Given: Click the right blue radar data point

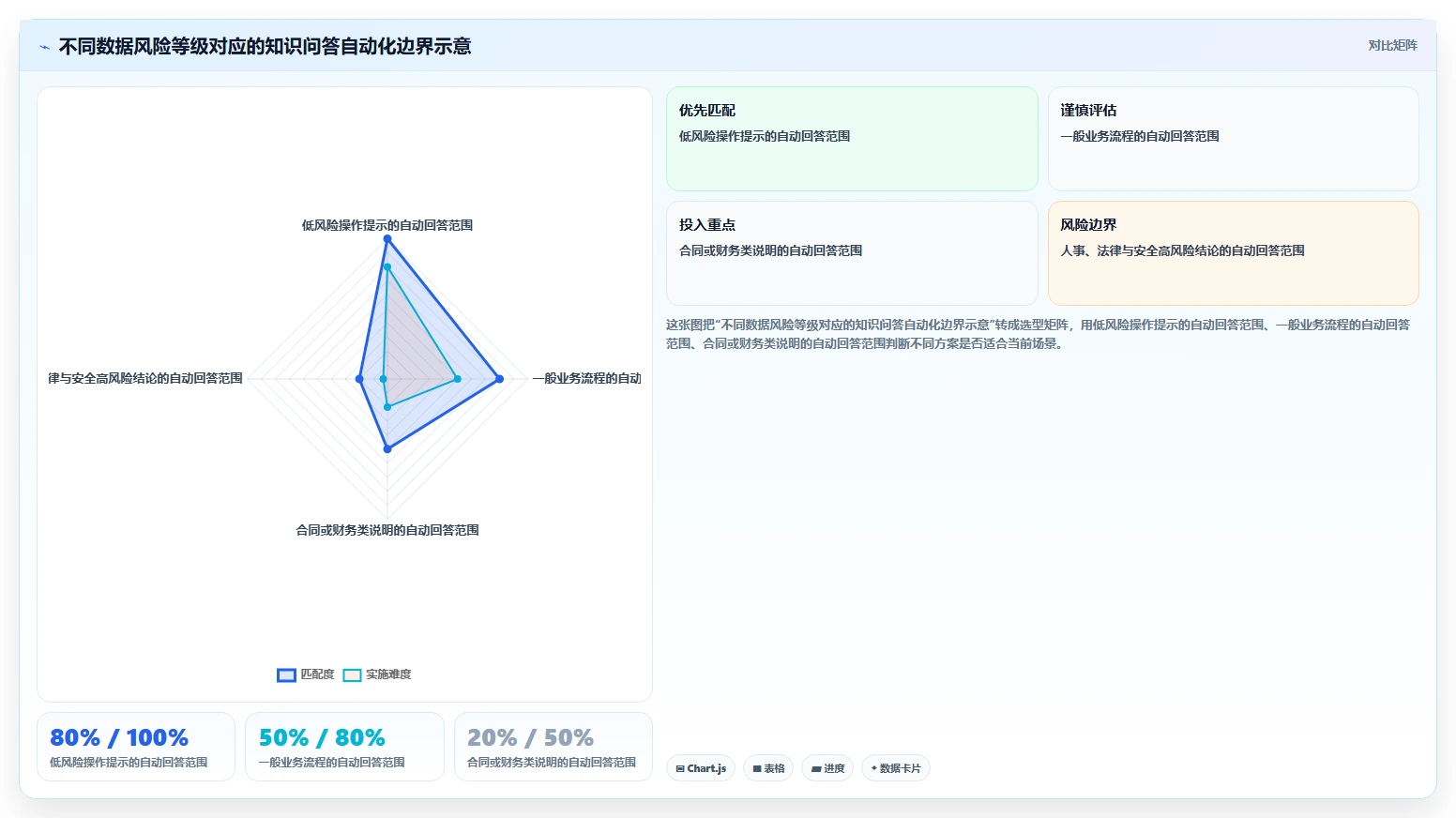Looking at the screenshot, I should (x=499, y=379).
